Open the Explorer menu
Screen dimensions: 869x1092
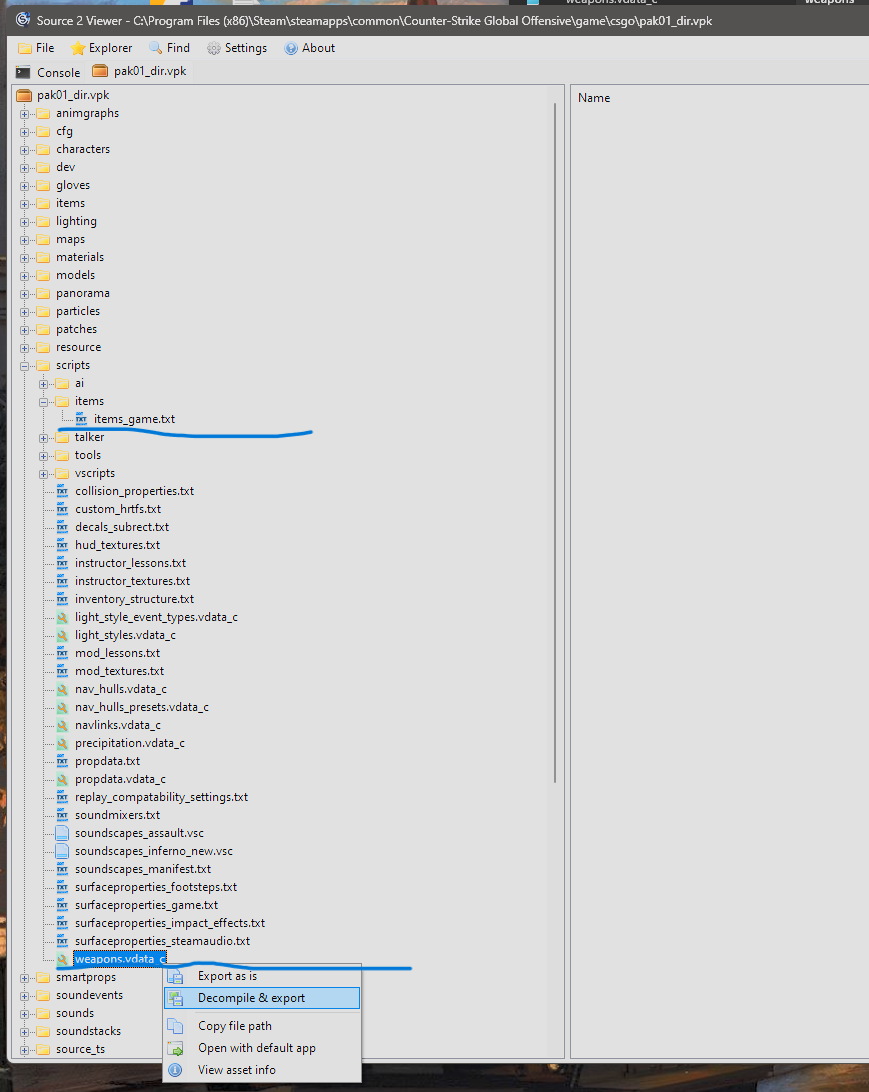pos(102,48)
